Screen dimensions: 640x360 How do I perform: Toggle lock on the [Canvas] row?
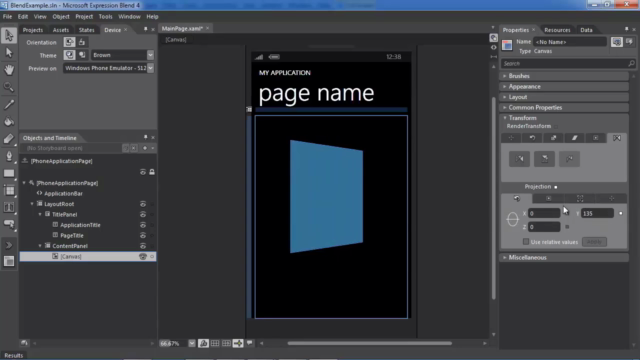(152, 257)
